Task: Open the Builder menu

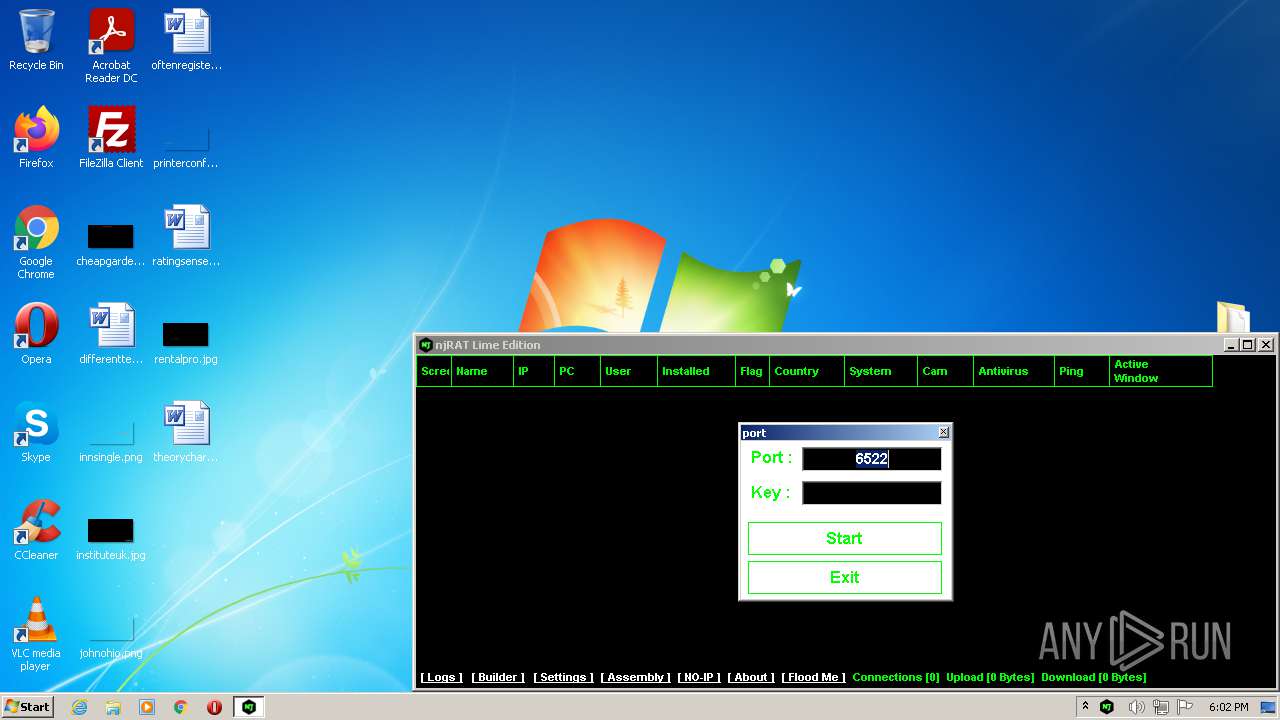Action: (x=498, y=677)
